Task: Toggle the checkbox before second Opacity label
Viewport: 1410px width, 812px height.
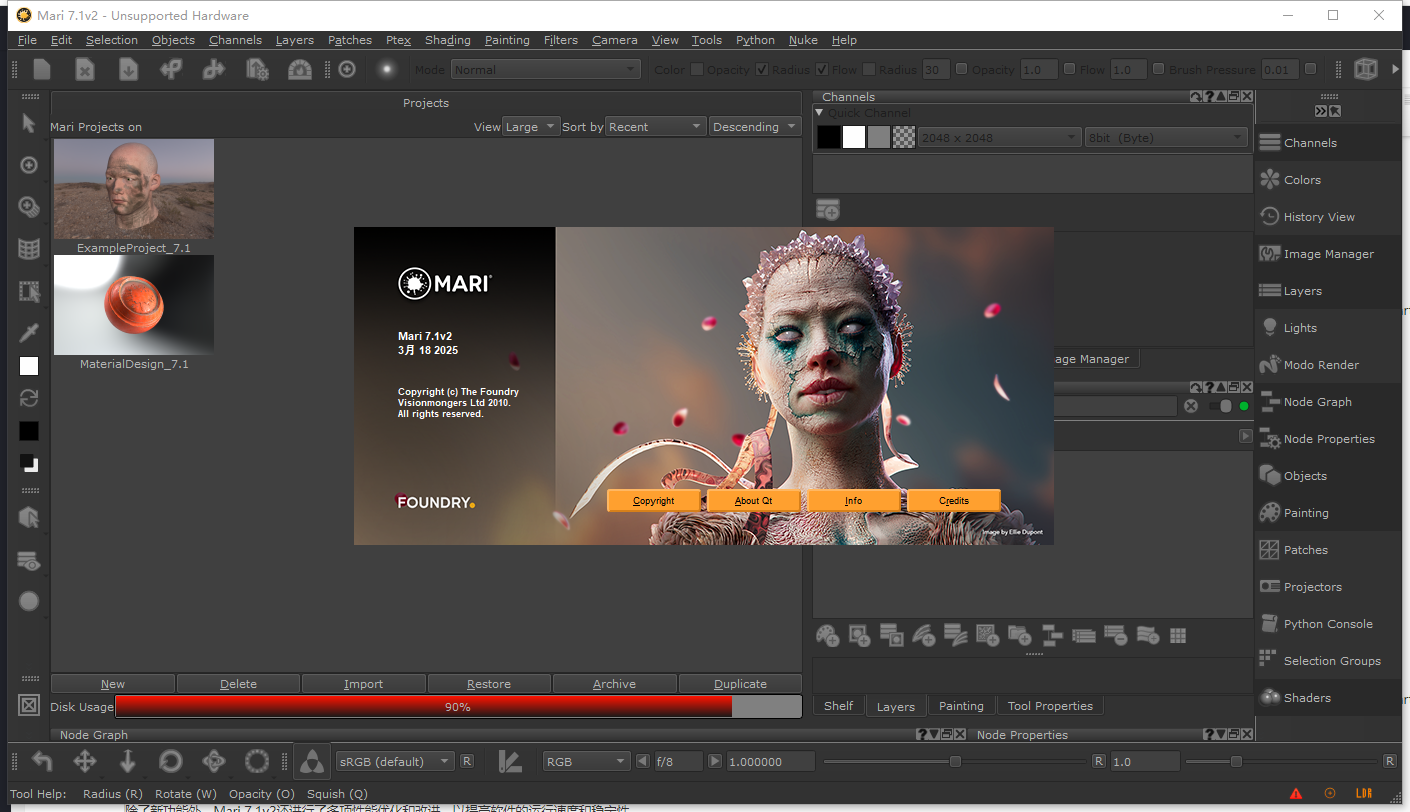Action: pyautogui.click(x=962, y=69)
